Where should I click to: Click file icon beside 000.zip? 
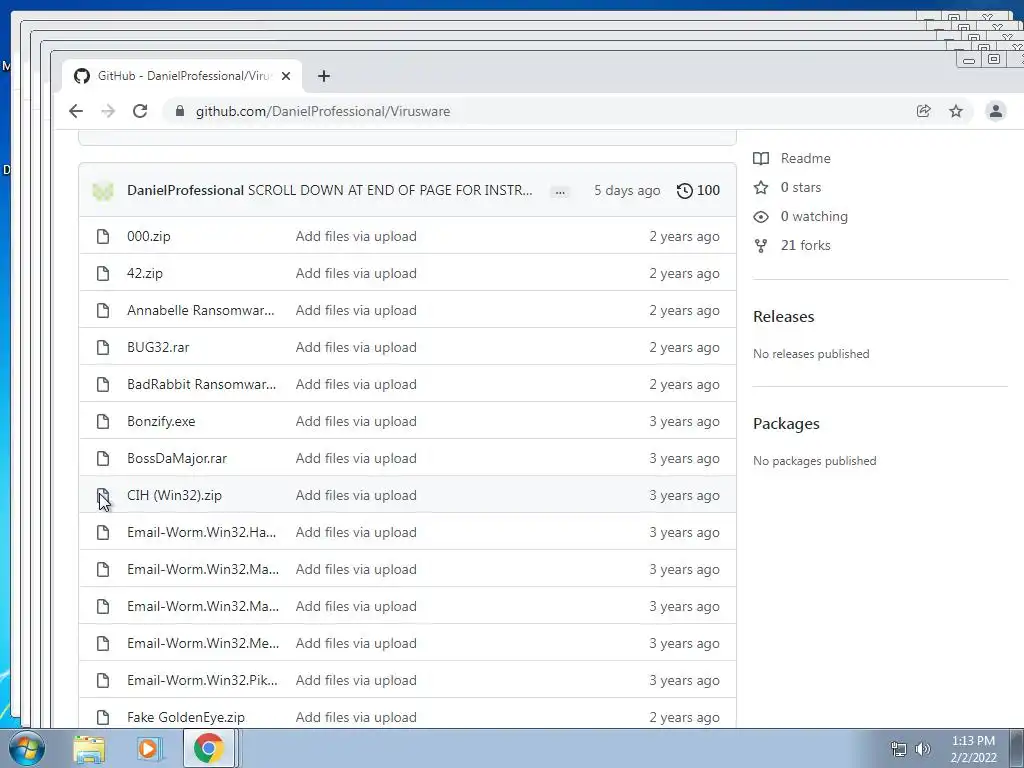[103, 236]
